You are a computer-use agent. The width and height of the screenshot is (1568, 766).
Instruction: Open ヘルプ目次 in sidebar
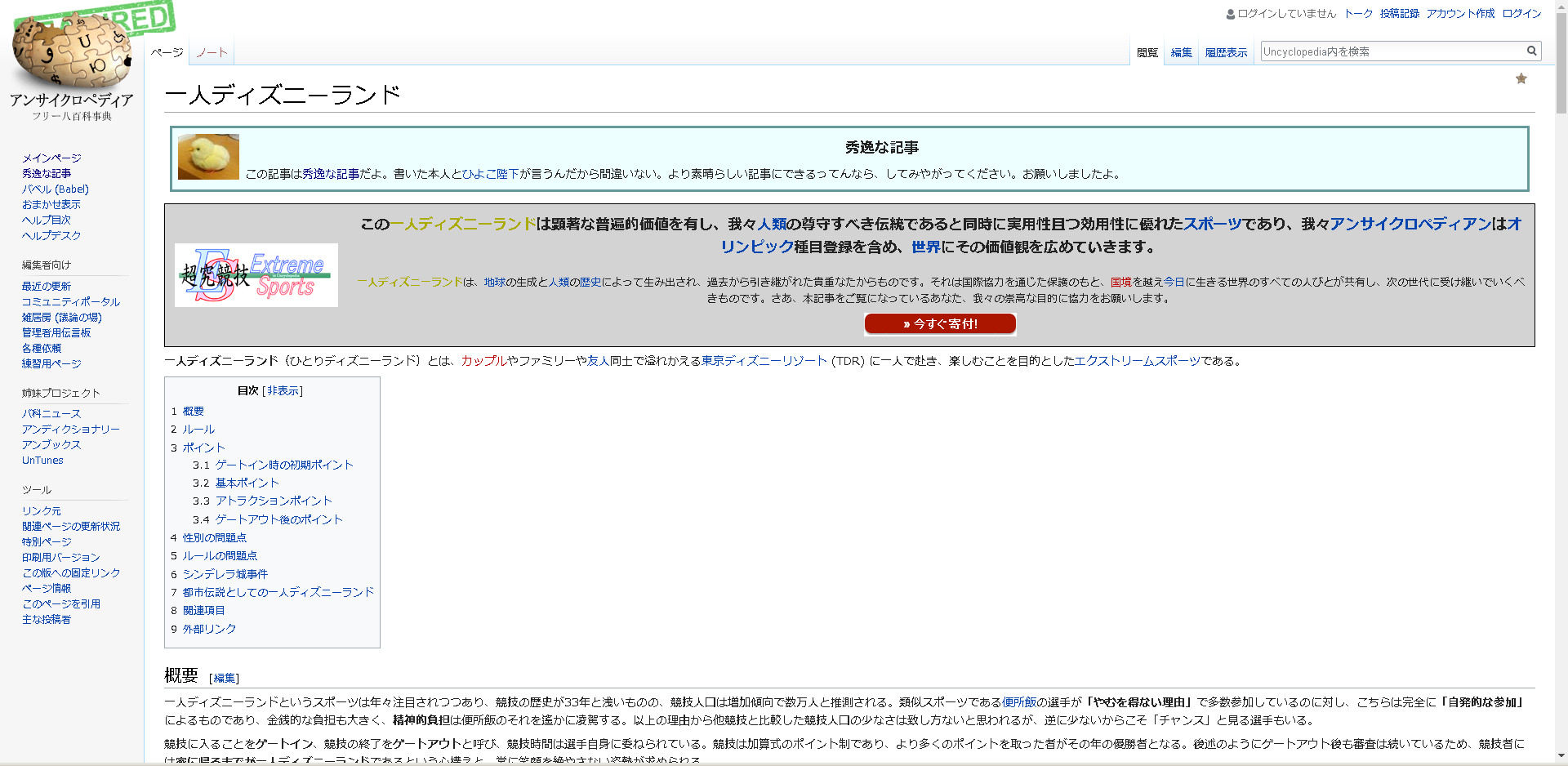[47, 220]
